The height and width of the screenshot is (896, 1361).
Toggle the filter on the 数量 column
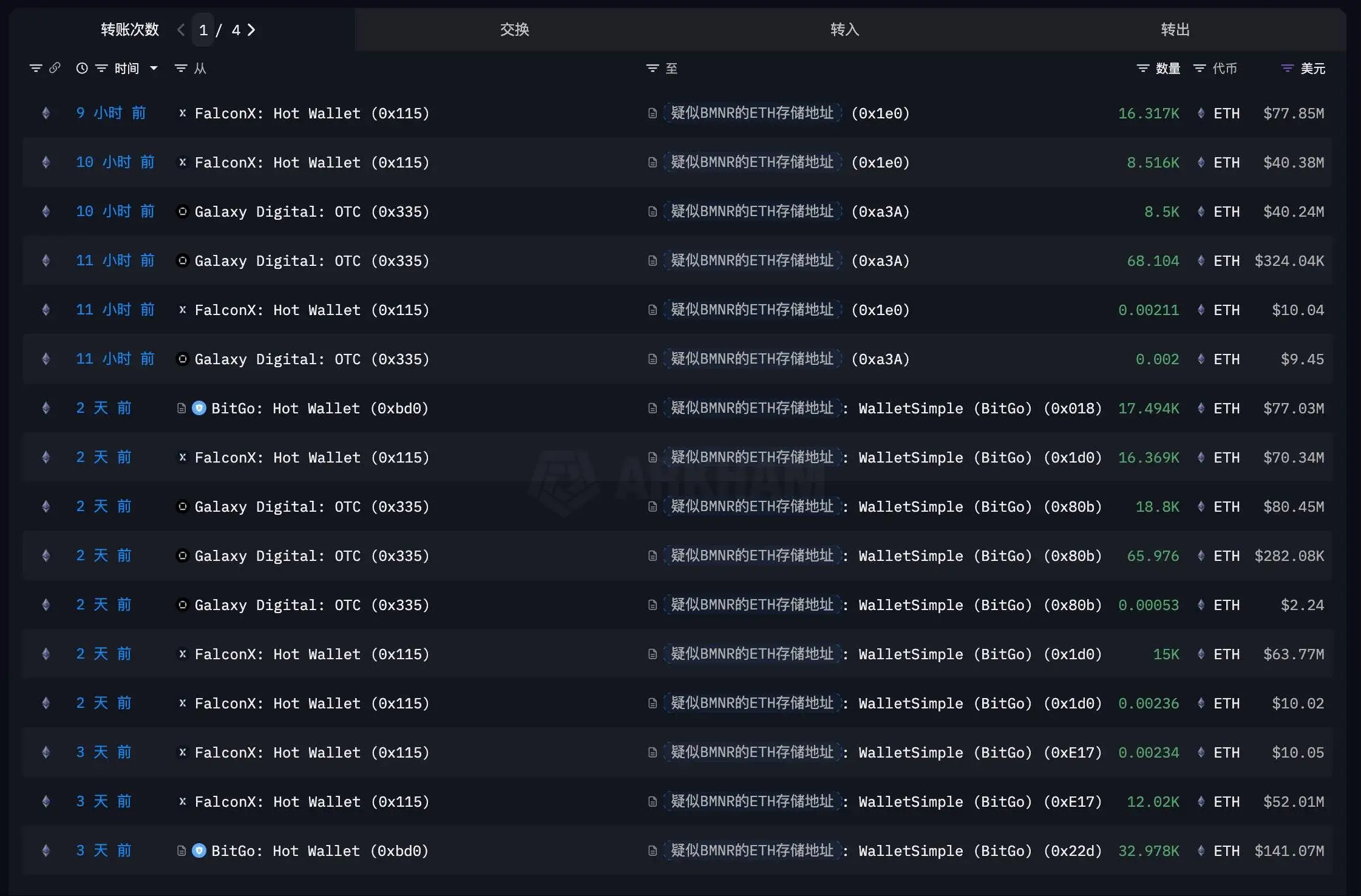pos(1143,68)
